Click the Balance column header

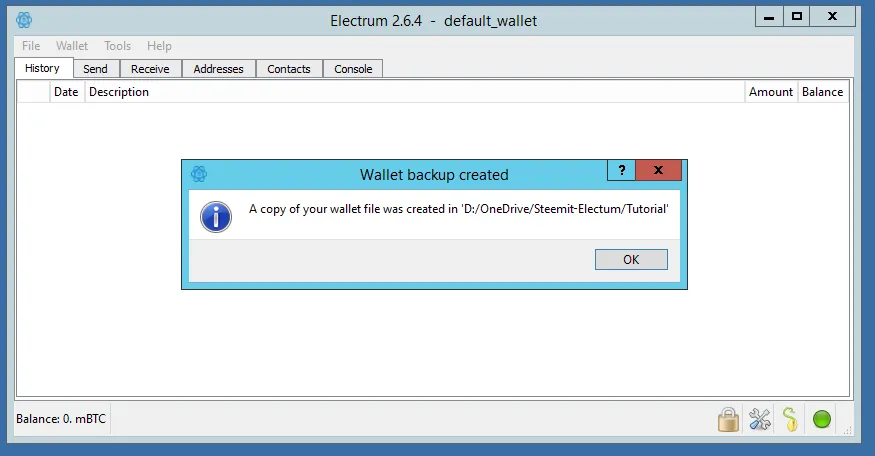click(x=823, y=92)
